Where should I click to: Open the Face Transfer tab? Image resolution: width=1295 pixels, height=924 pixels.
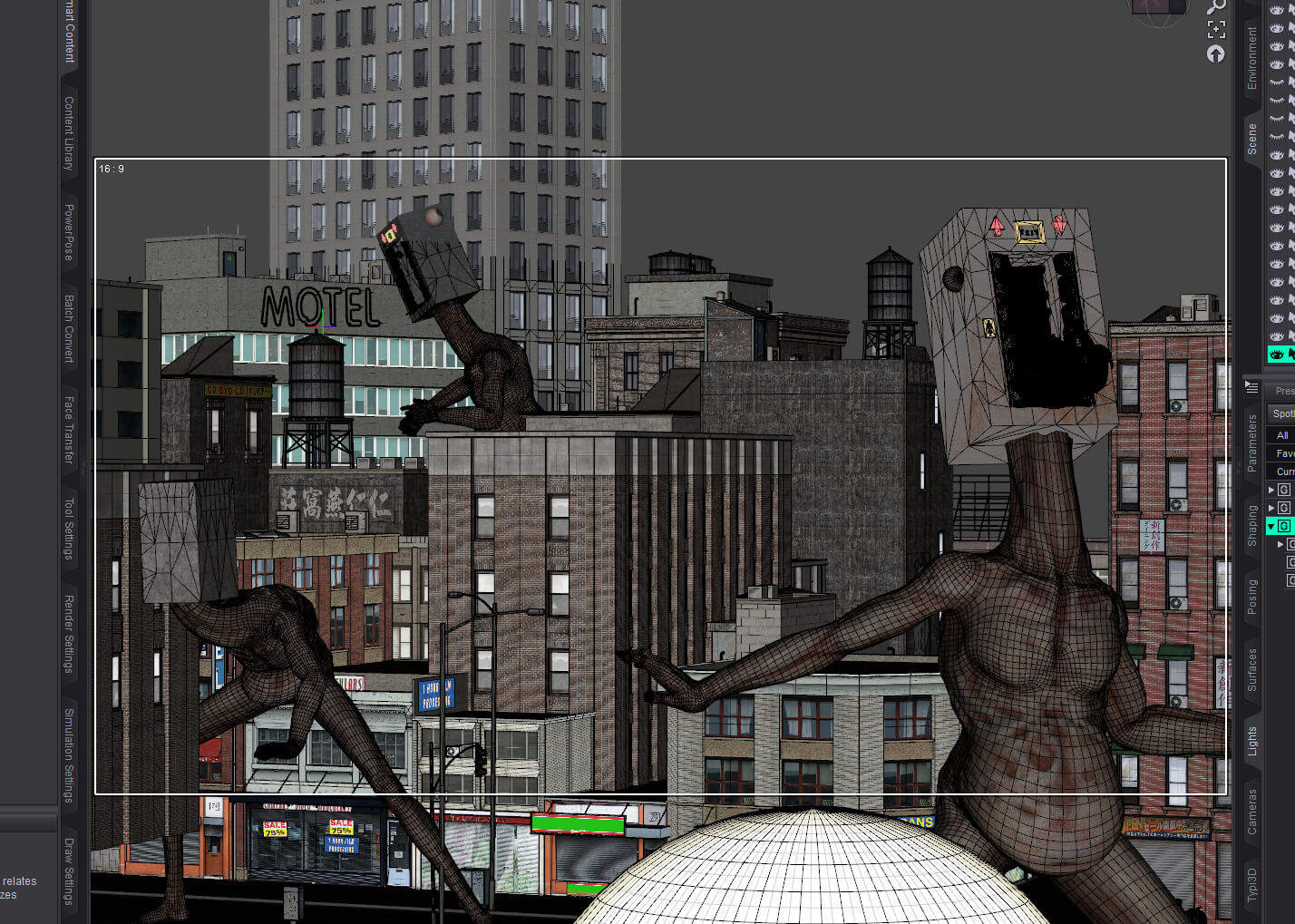(69, 430)
